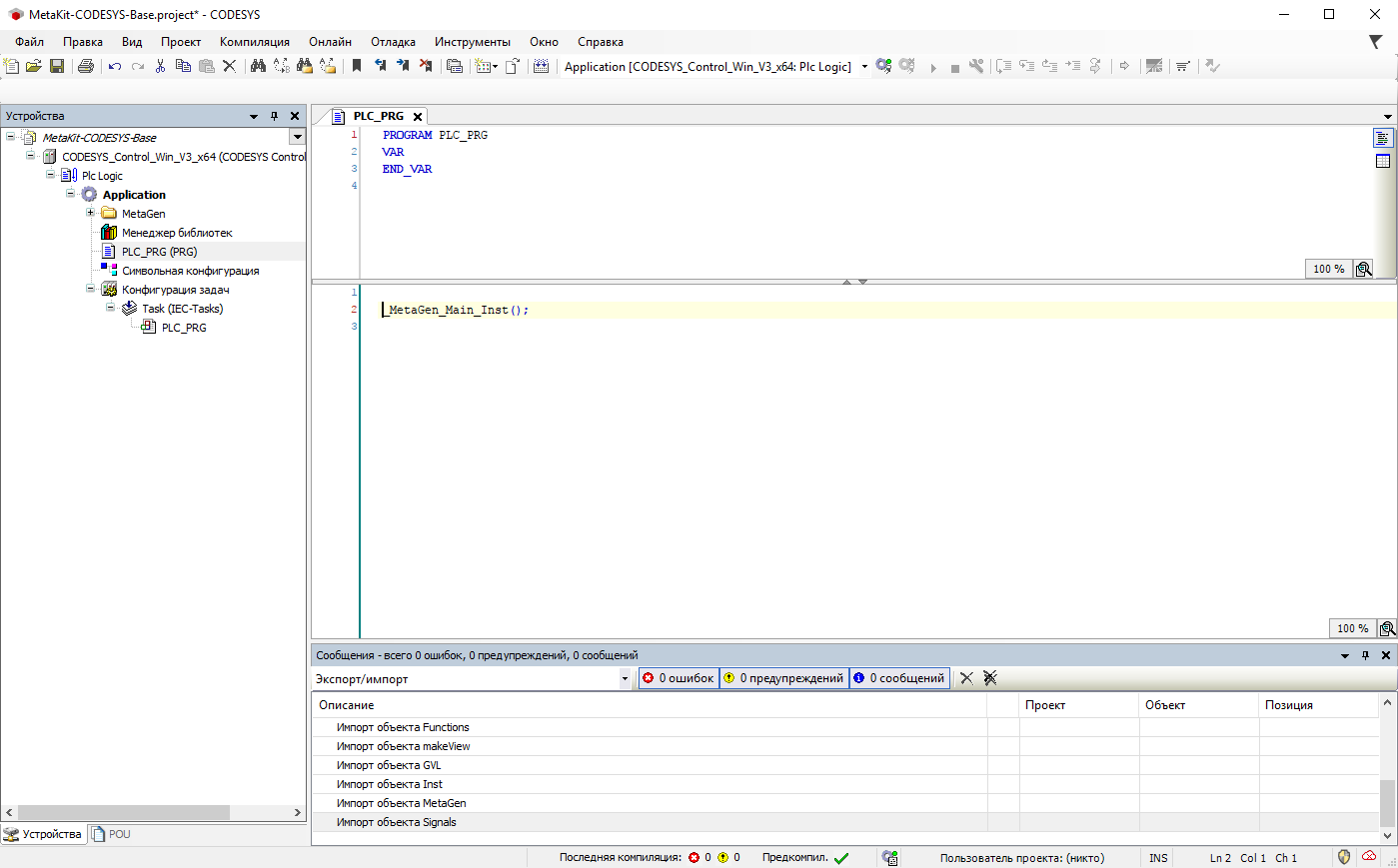The height and width of the screenshot is (868, 1398).
Task: Create a new project via toolbar icon
Action: (11, 66)
